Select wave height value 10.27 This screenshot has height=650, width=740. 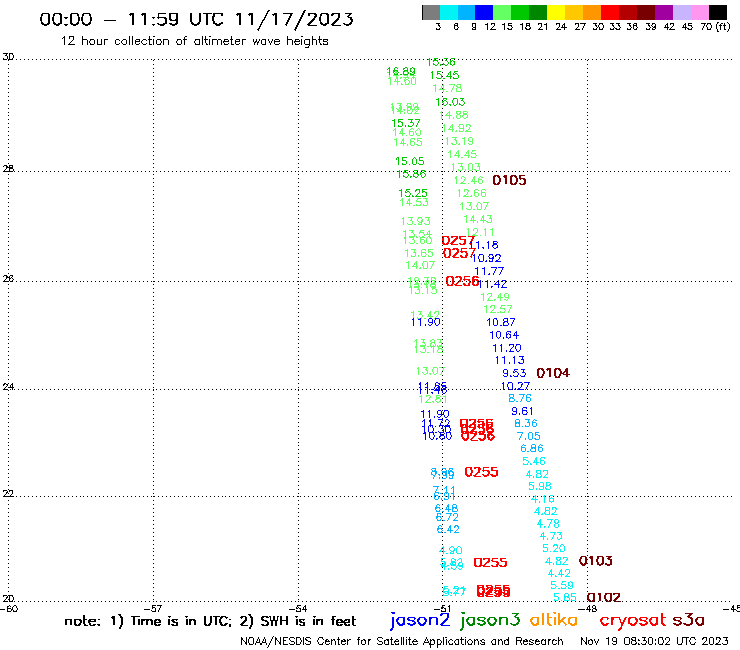pos(515,386)
